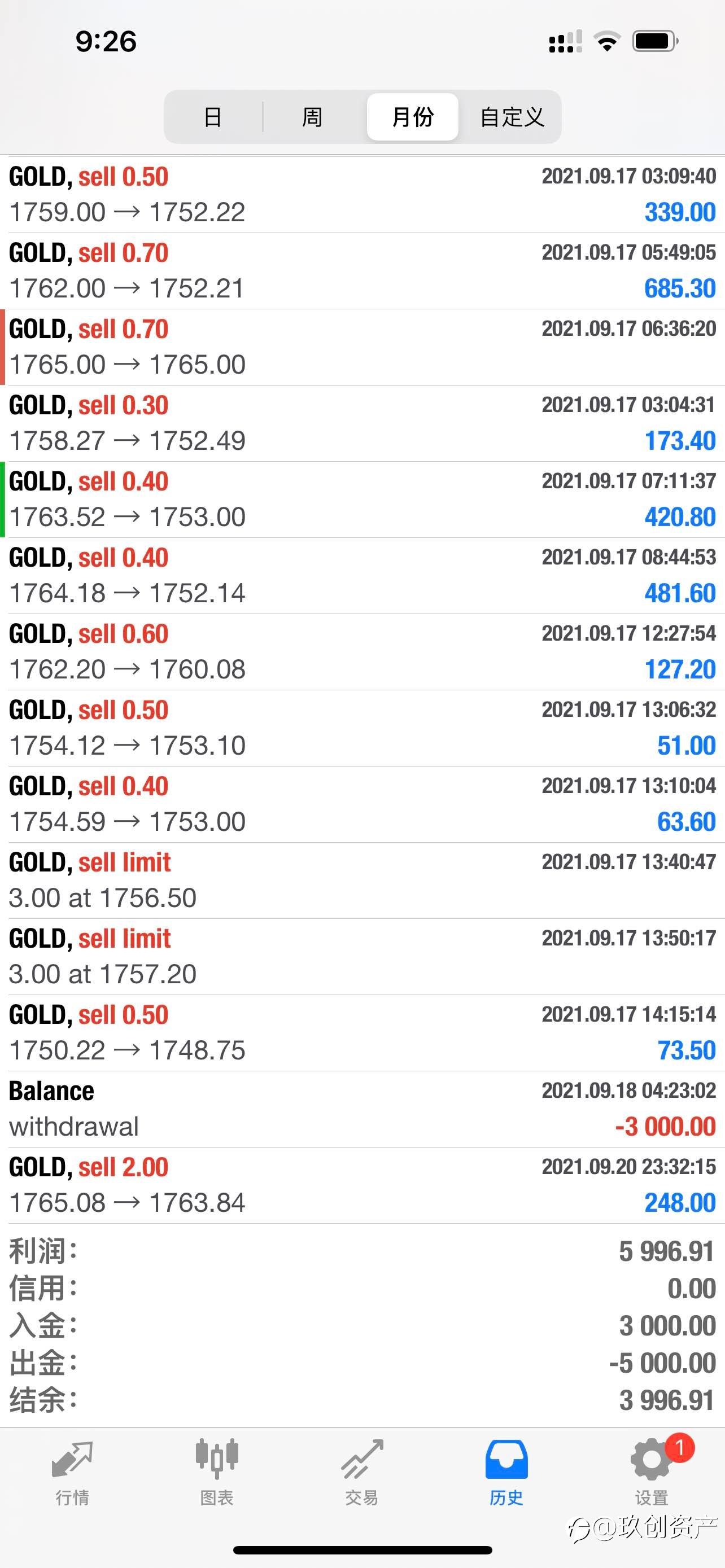This screenshot has height=1568, width=725.
Task: Select GOLD sell 0.40 trade with 420.80
Action: (x=362, y=499)
